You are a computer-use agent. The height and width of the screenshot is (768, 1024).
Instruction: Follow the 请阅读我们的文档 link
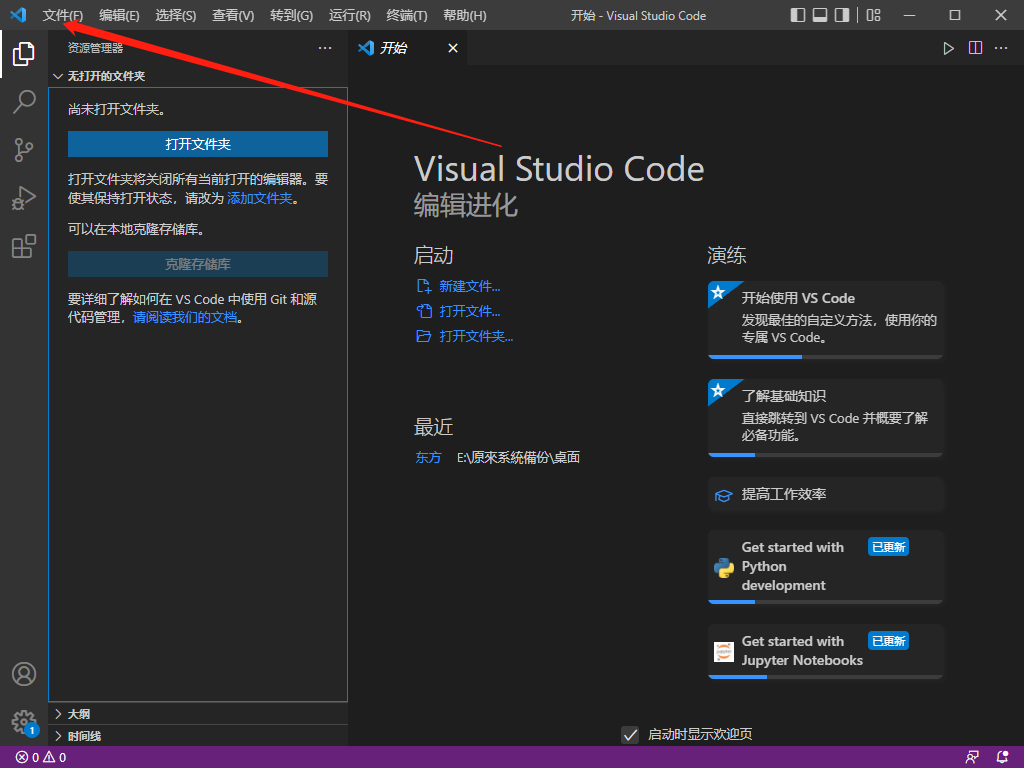click(x=185, y=317)
